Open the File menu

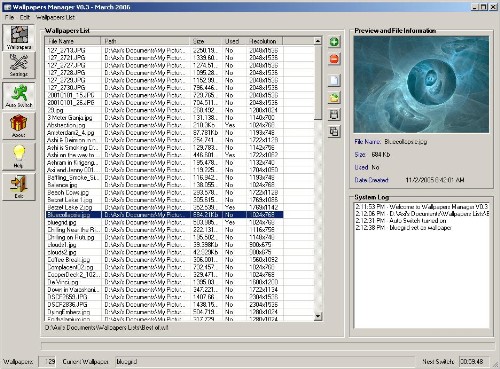click(9, 17)
